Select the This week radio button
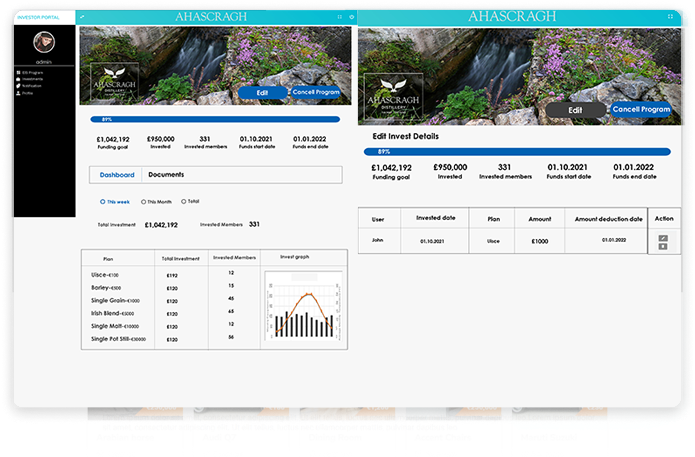 pos(102,202)
